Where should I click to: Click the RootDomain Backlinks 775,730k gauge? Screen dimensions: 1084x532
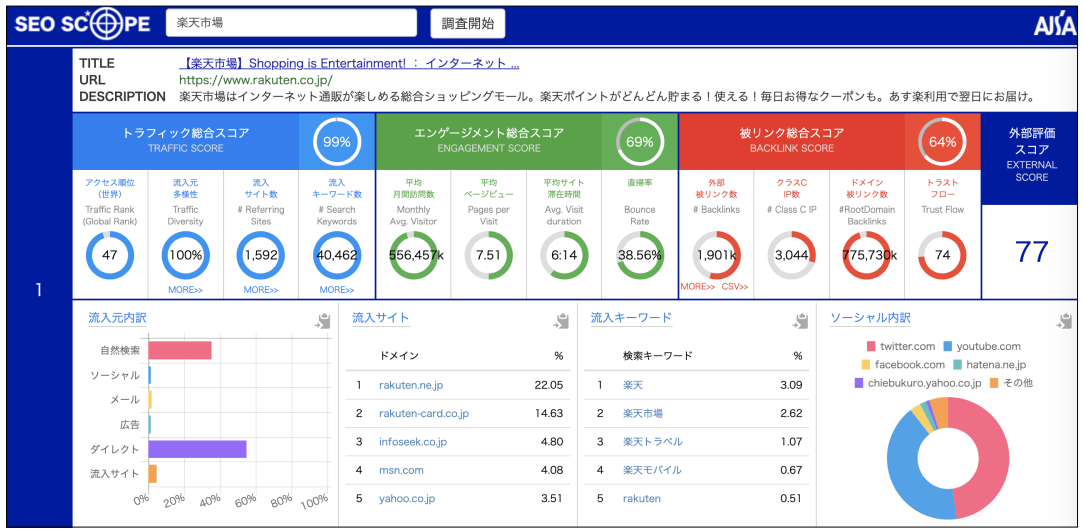coord(867,255)
